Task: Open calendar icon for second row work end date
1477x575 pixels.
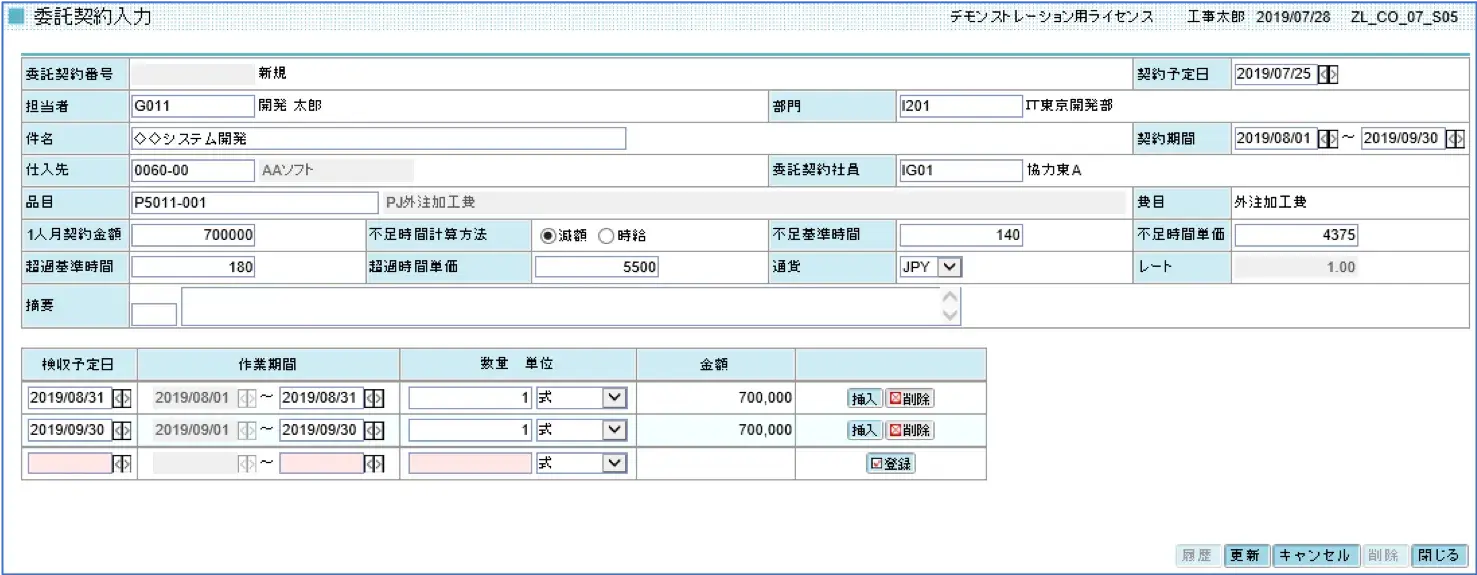Action: [374, 430]
